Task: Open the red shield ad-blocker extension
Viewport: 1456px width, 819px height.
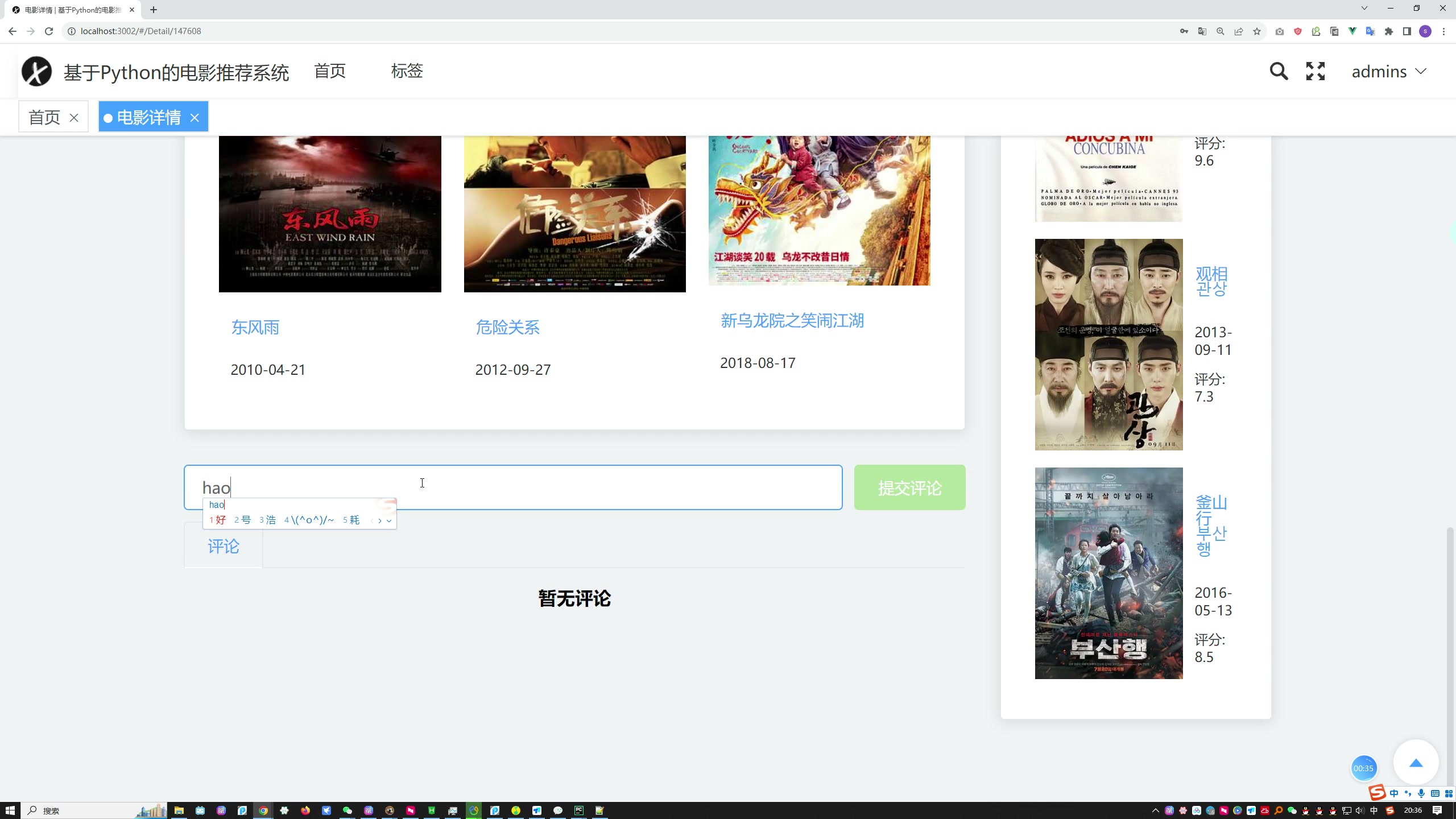Action: point(1298,31)
